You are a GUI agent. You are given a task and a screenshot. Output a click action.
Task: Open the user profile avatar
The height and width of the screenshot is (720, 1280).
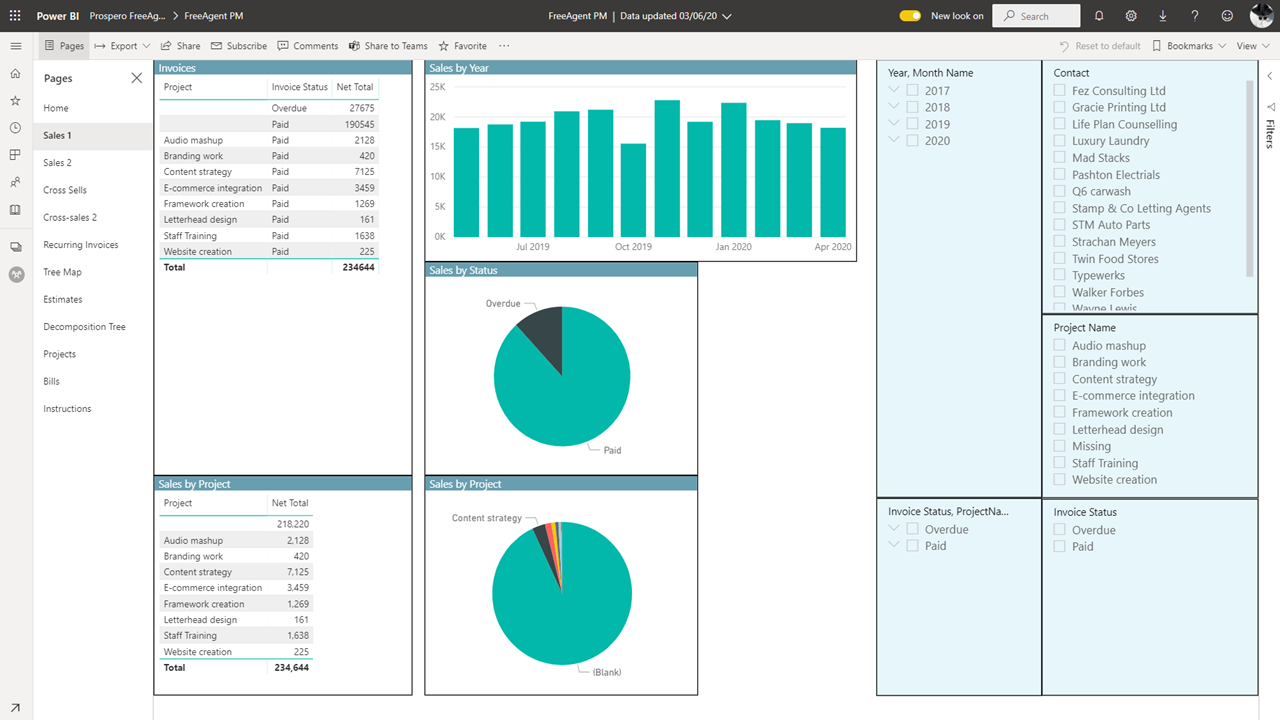click(1261, 16)
